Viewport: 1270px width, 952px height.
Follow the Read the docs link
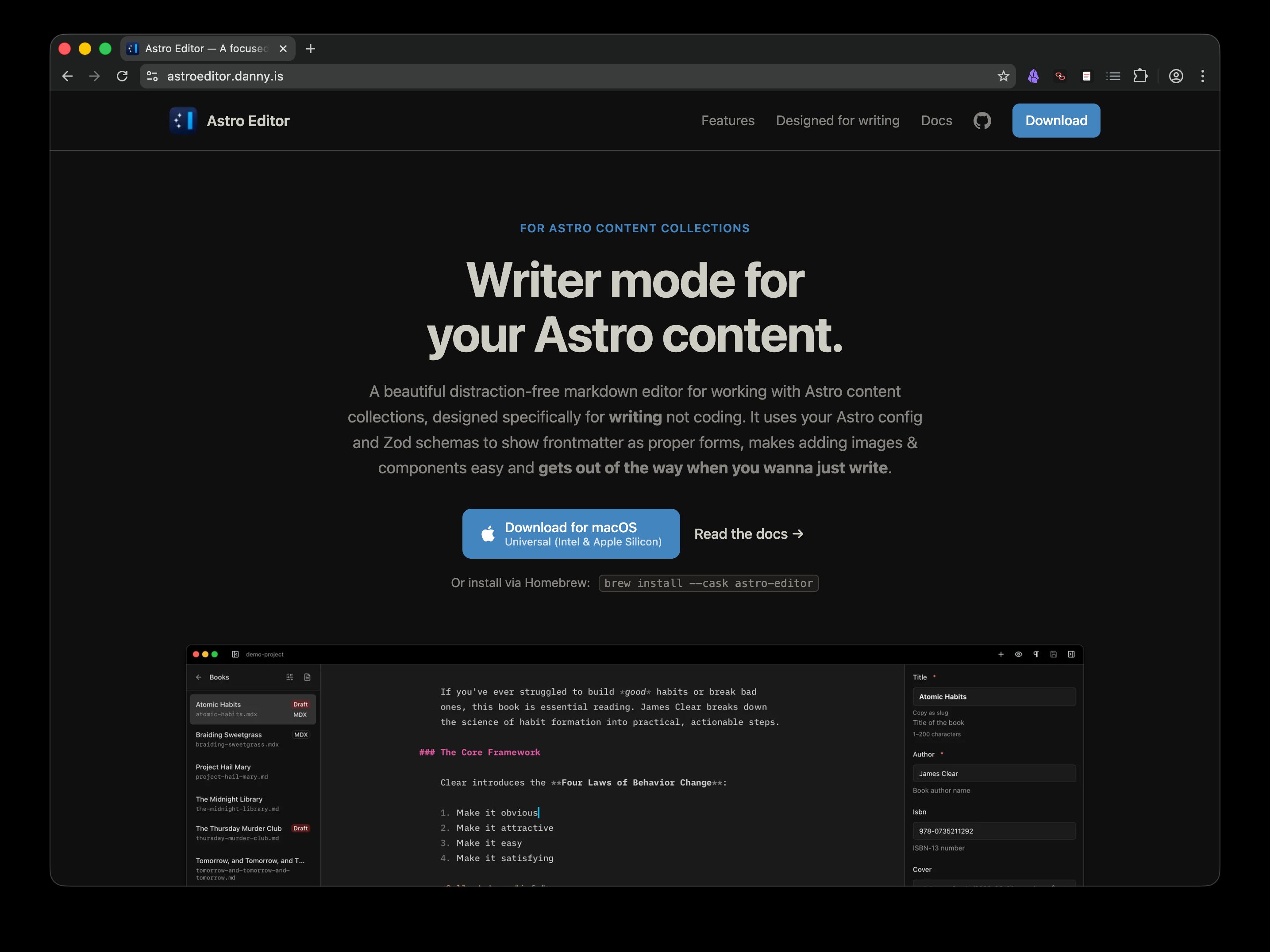(x=749, y=534)
